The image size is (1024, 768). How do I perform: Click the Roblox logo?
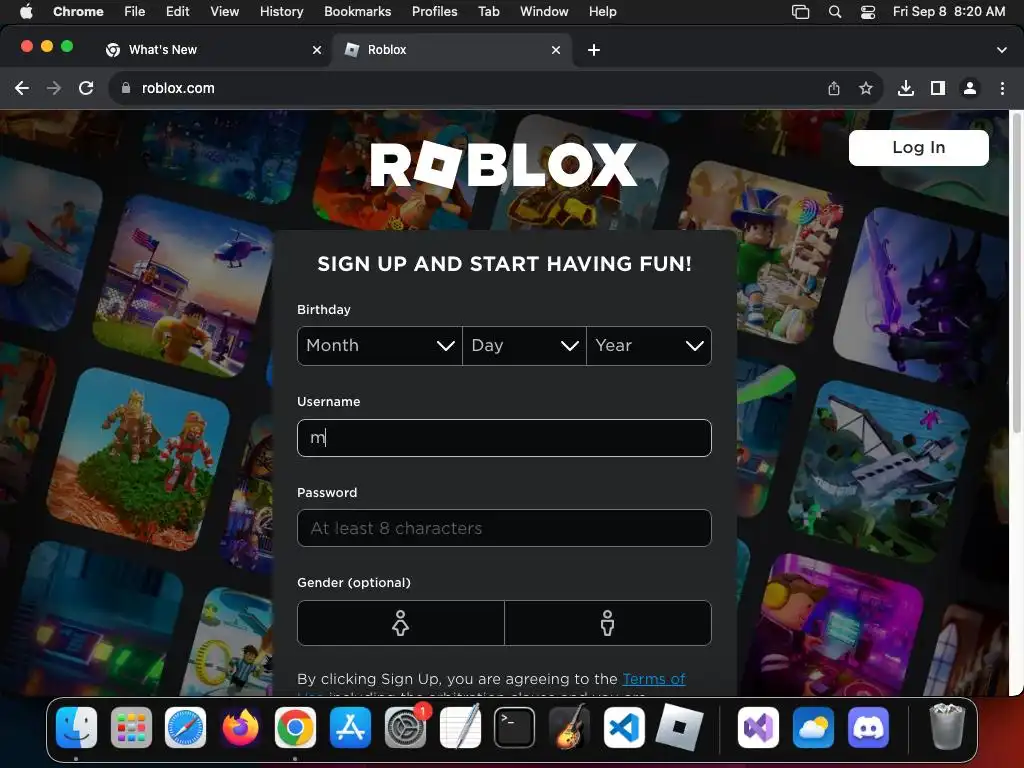tap(503, 165)
